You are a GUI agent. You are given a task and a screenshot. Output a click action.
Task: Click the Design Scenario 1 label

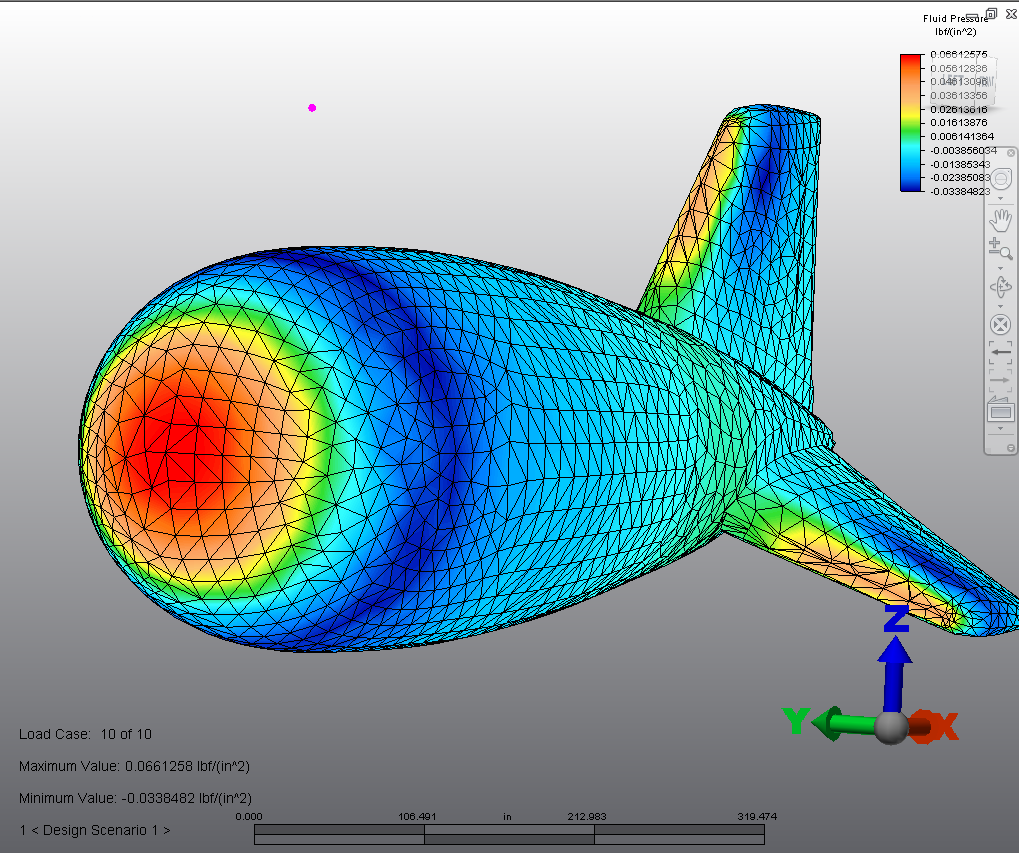[x=95, y=830]
